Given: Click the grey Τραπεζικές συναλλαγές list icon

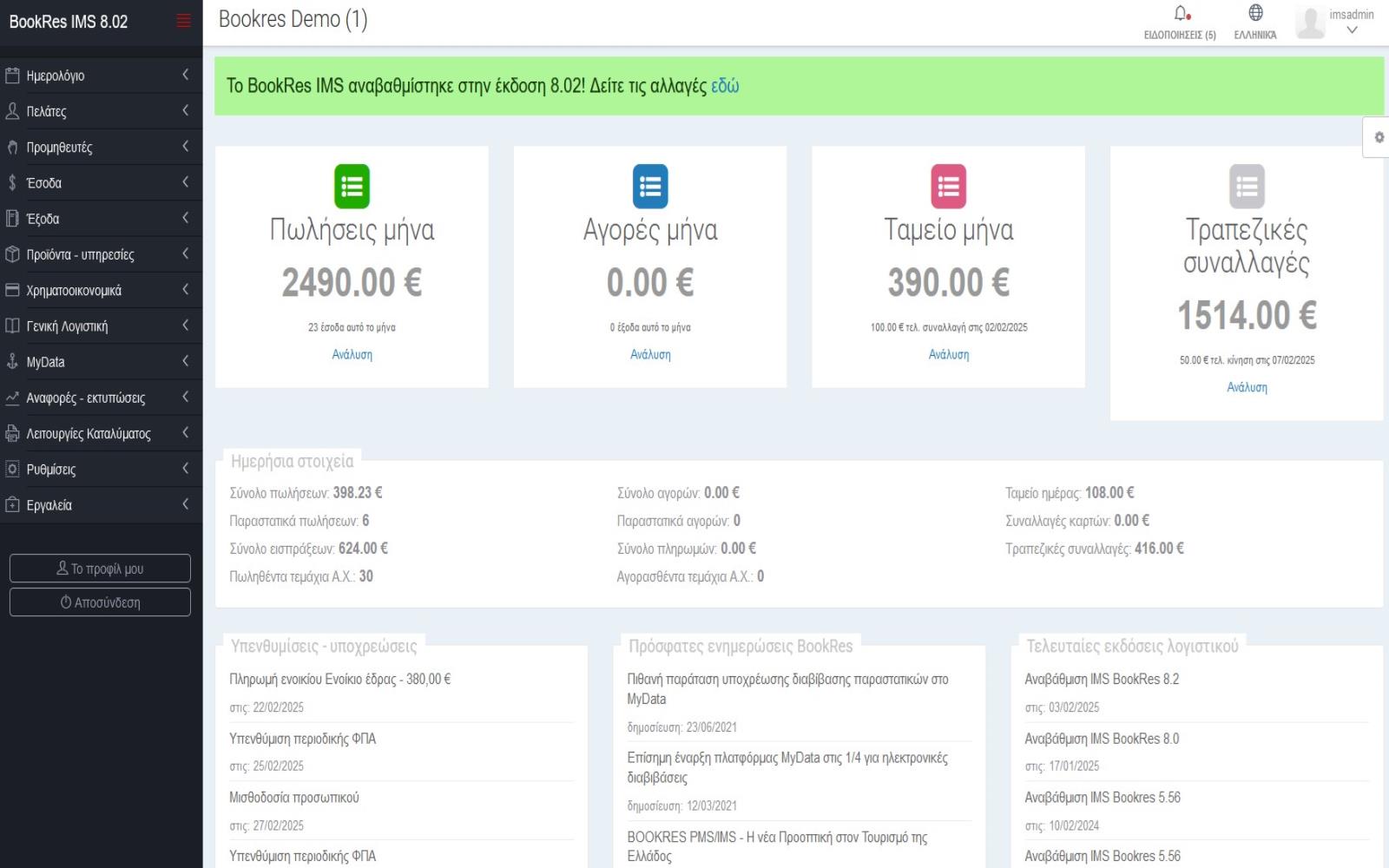Looking at the screenshot, I should pos(1247,187).
